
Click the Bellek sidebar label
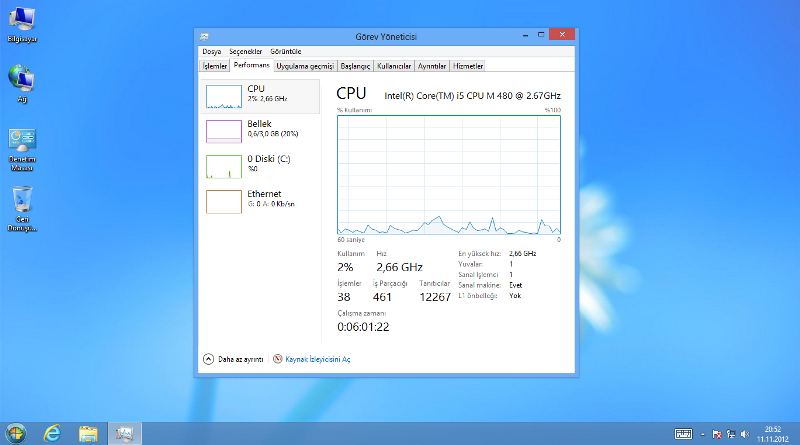point(259,123)
